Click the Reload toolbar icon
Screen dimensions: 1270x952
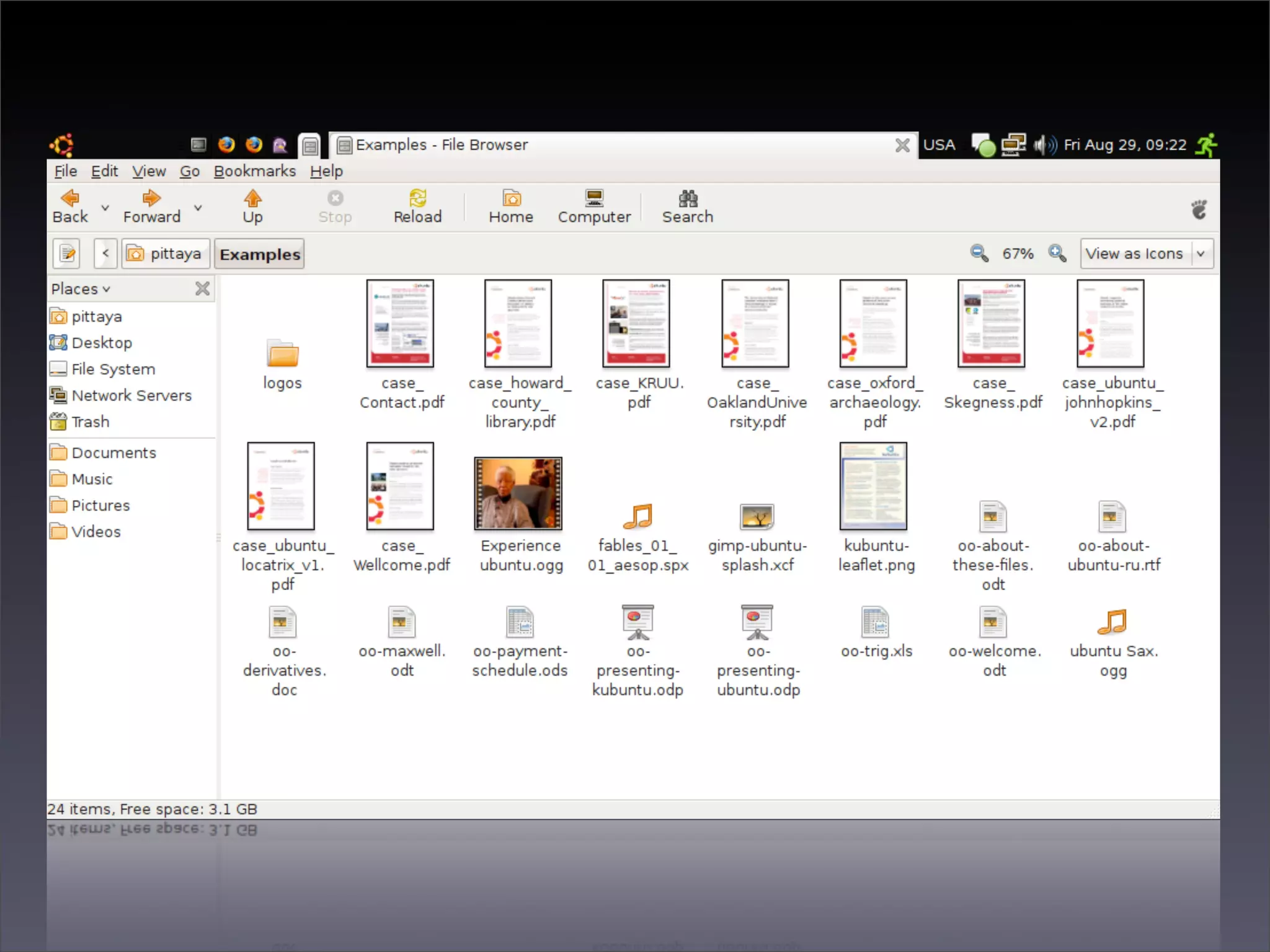417,200
